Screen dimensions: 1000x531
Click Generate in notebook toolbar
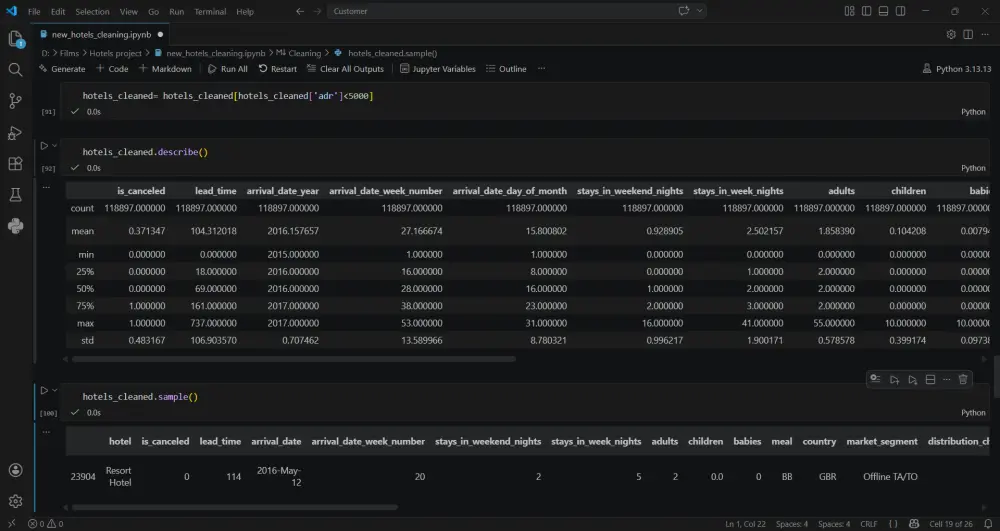(x=62, y=69)
